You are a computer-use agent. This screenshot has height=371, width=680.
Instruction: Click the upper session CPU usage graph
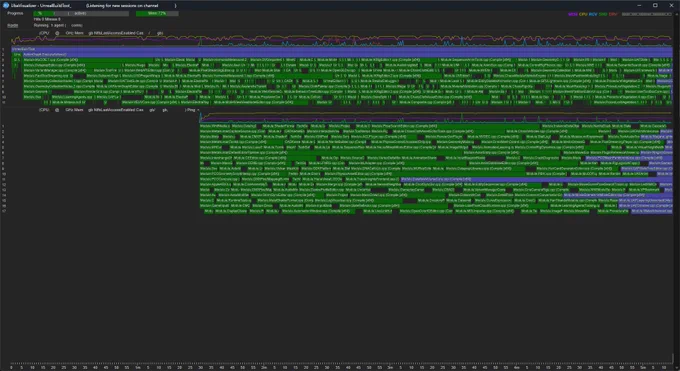coord(342,40)
